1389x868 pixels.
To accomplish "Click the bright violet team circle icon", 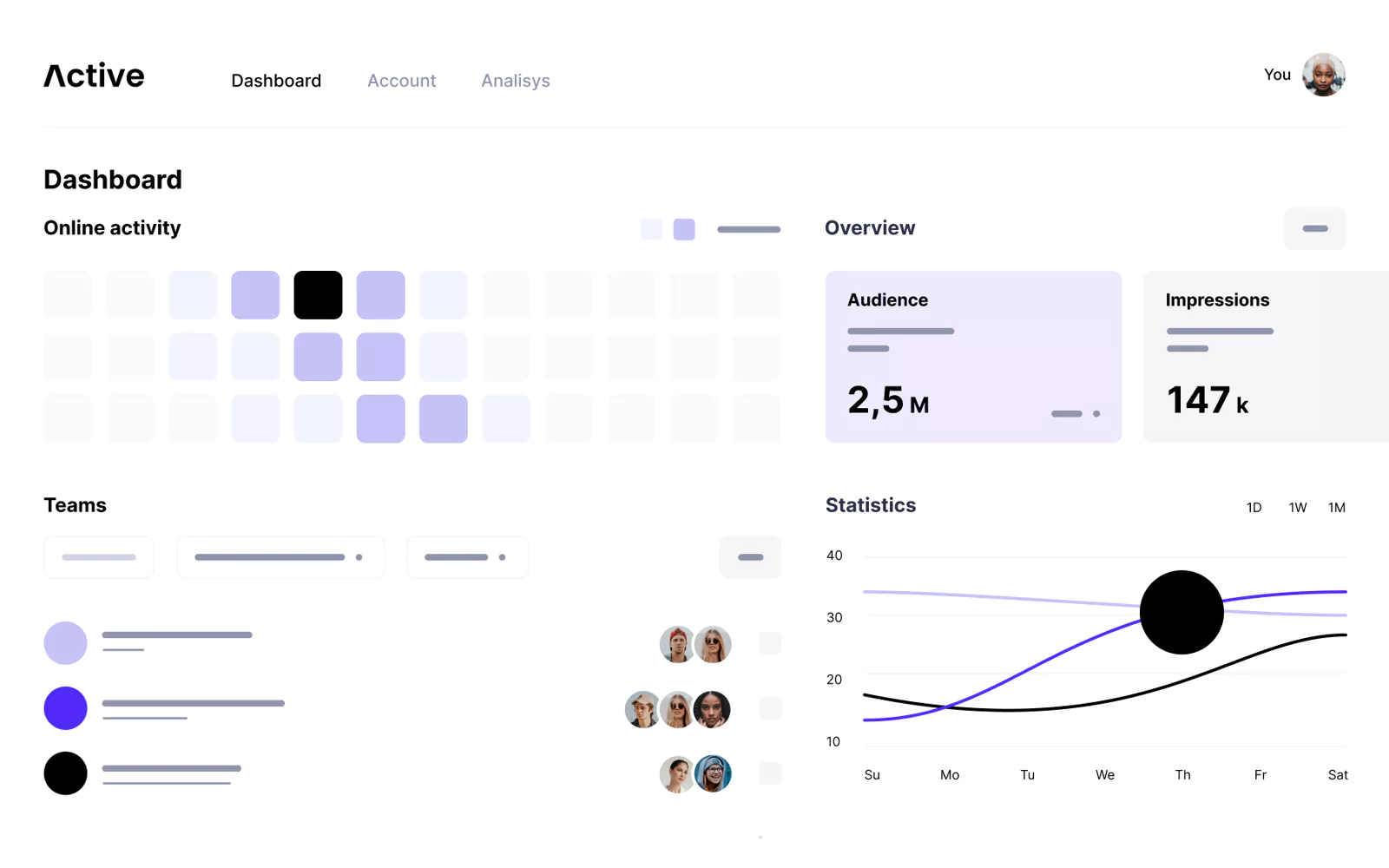I will [65, 708].
